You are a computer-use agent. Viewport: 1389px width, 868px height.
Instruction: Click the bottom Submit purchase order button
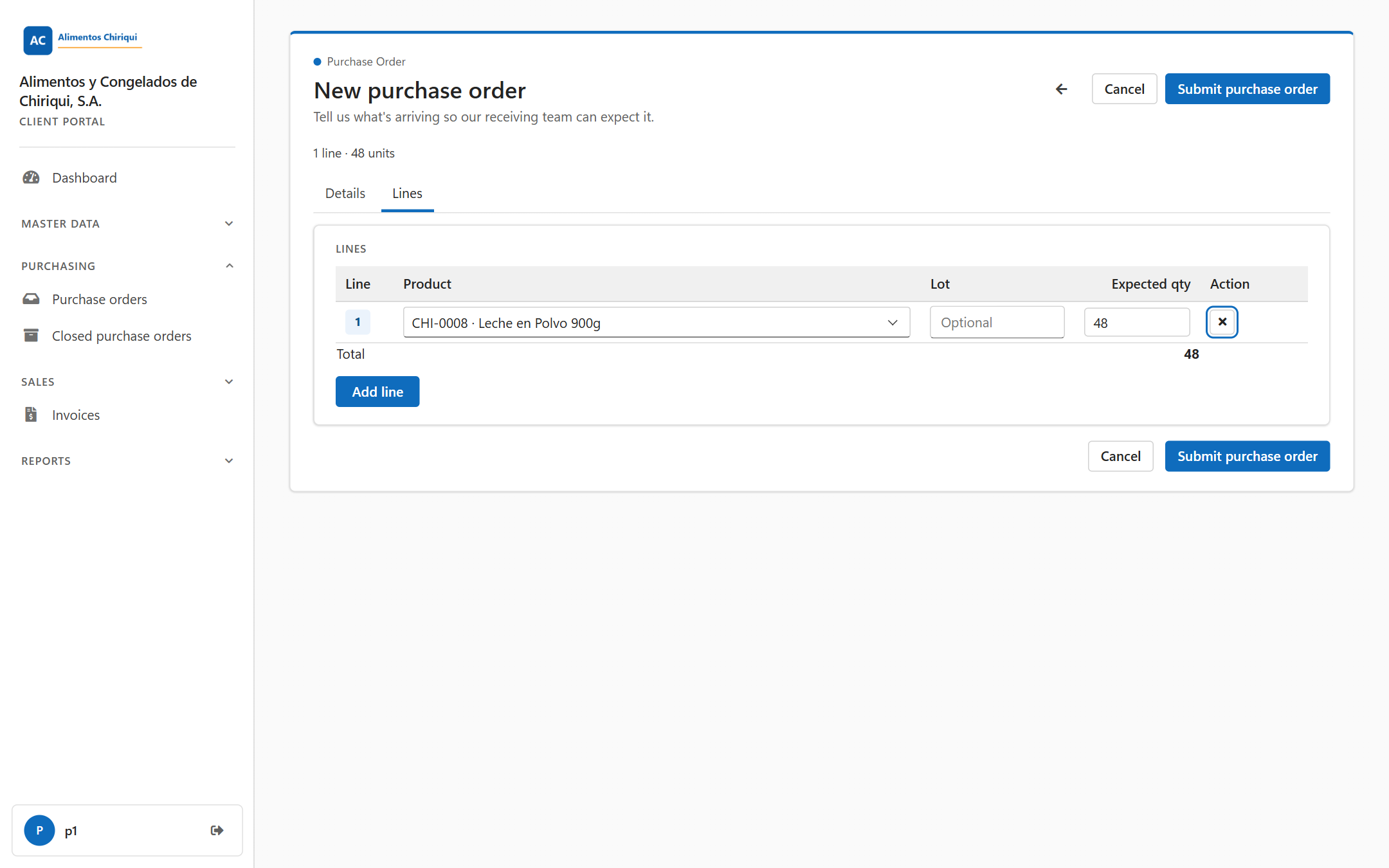click(1247, 456)
